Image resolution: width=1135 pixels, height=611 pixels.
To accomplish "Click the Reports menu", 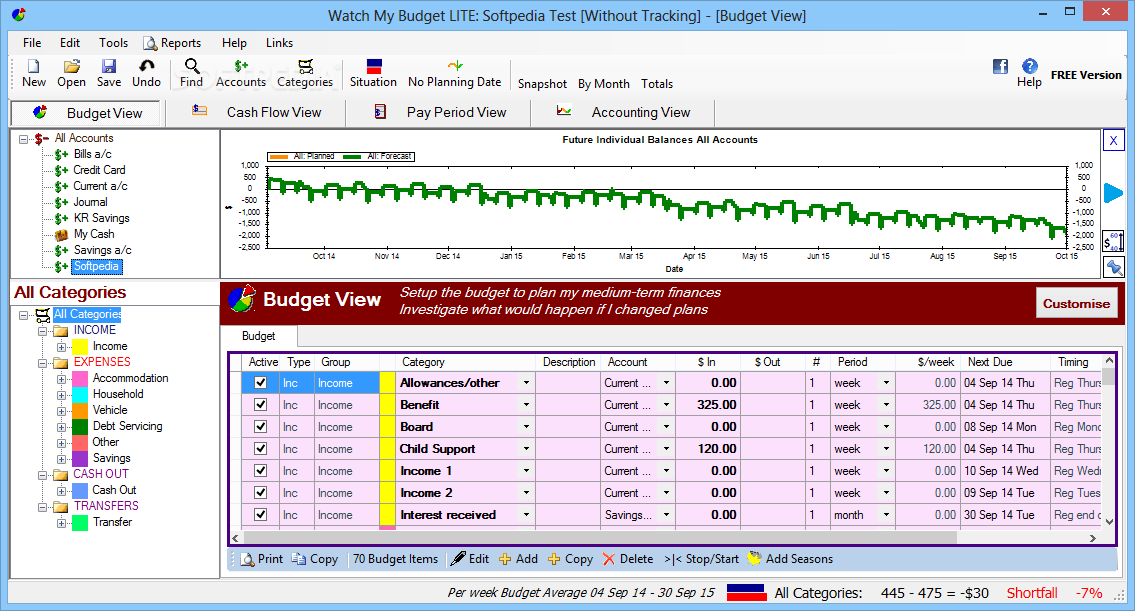I will [x=172, y=43].
